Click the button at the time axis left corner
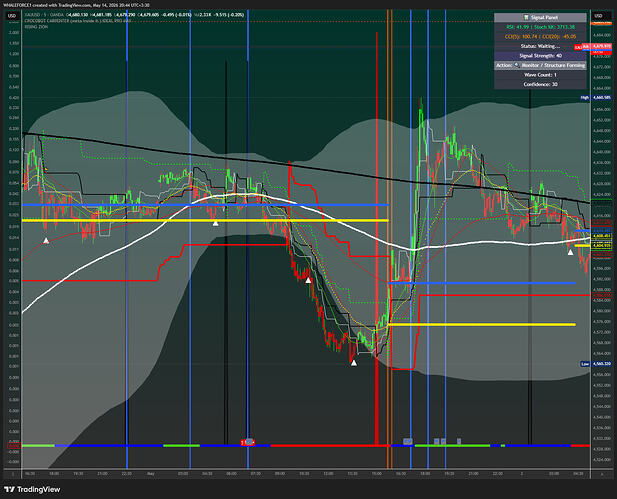This screenshot has height=499, width=617. [13, 474]
